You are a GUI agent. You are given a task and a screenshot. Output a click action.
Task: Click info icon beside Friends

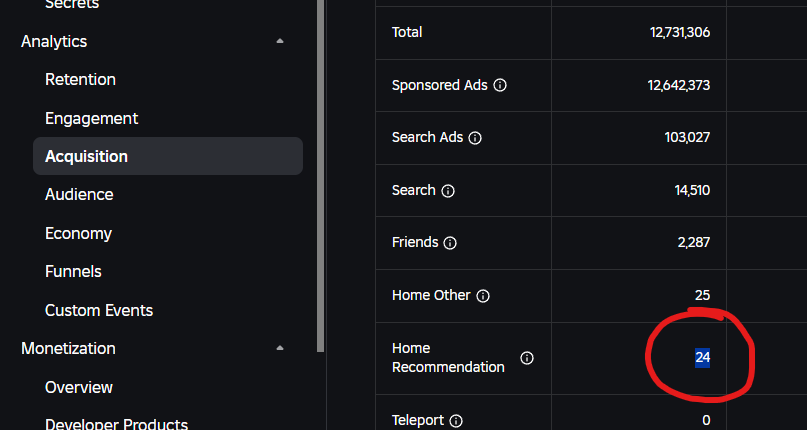tap(450, 243)
